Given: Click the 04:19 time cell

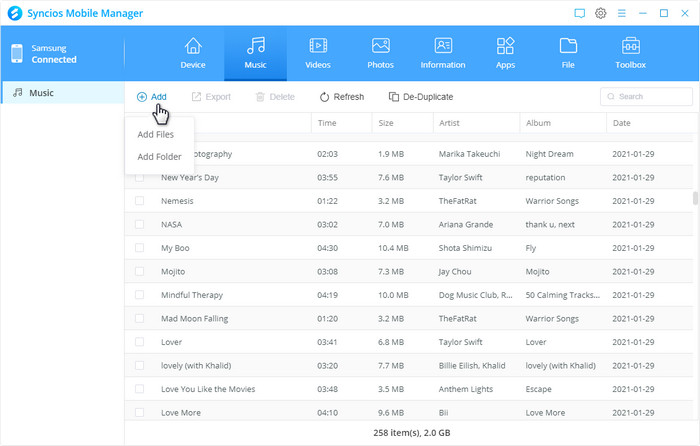Looking at the screenshot, I should (327, 295).
